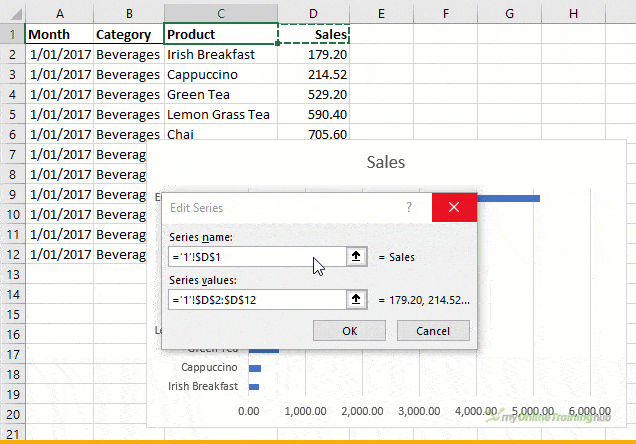The height and width of the screenshot is (444, 636).
Task: Select sales value 179.20 cell
Action: (314, 54)
